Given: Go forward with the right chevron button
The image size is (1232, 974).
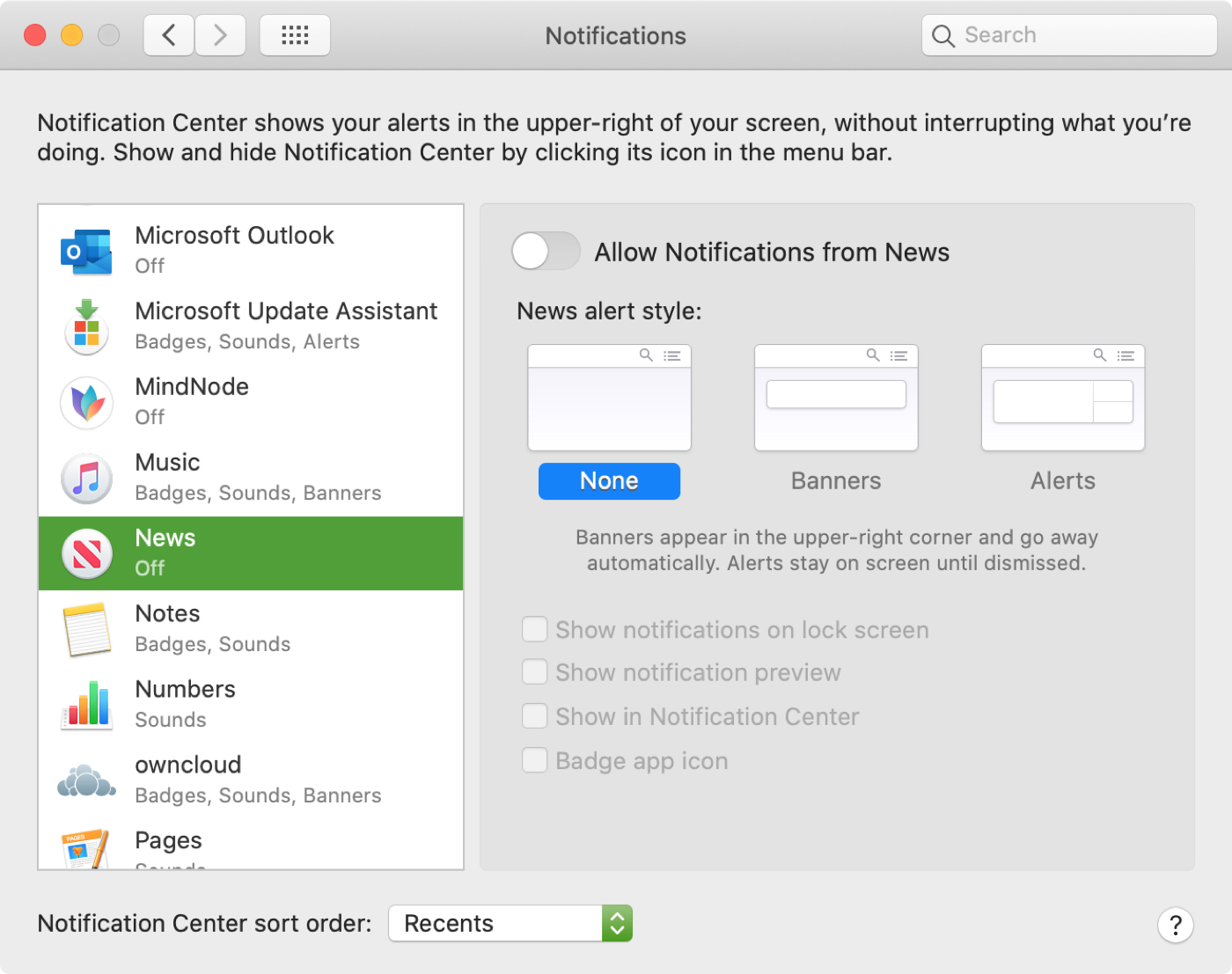Looking at the screenshot, I should (x=220, y=35).
